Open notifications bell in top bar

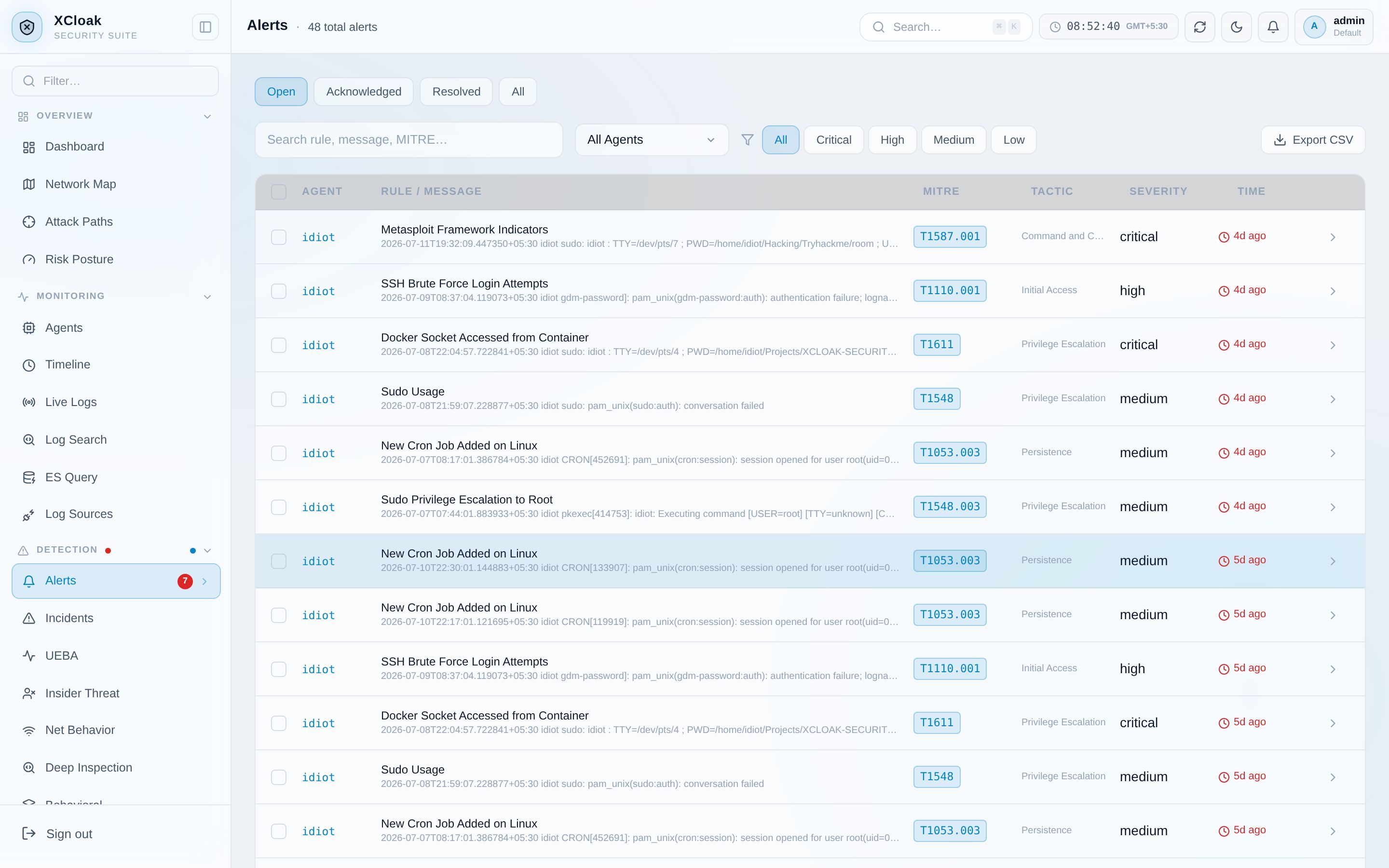click(1273, 27)
